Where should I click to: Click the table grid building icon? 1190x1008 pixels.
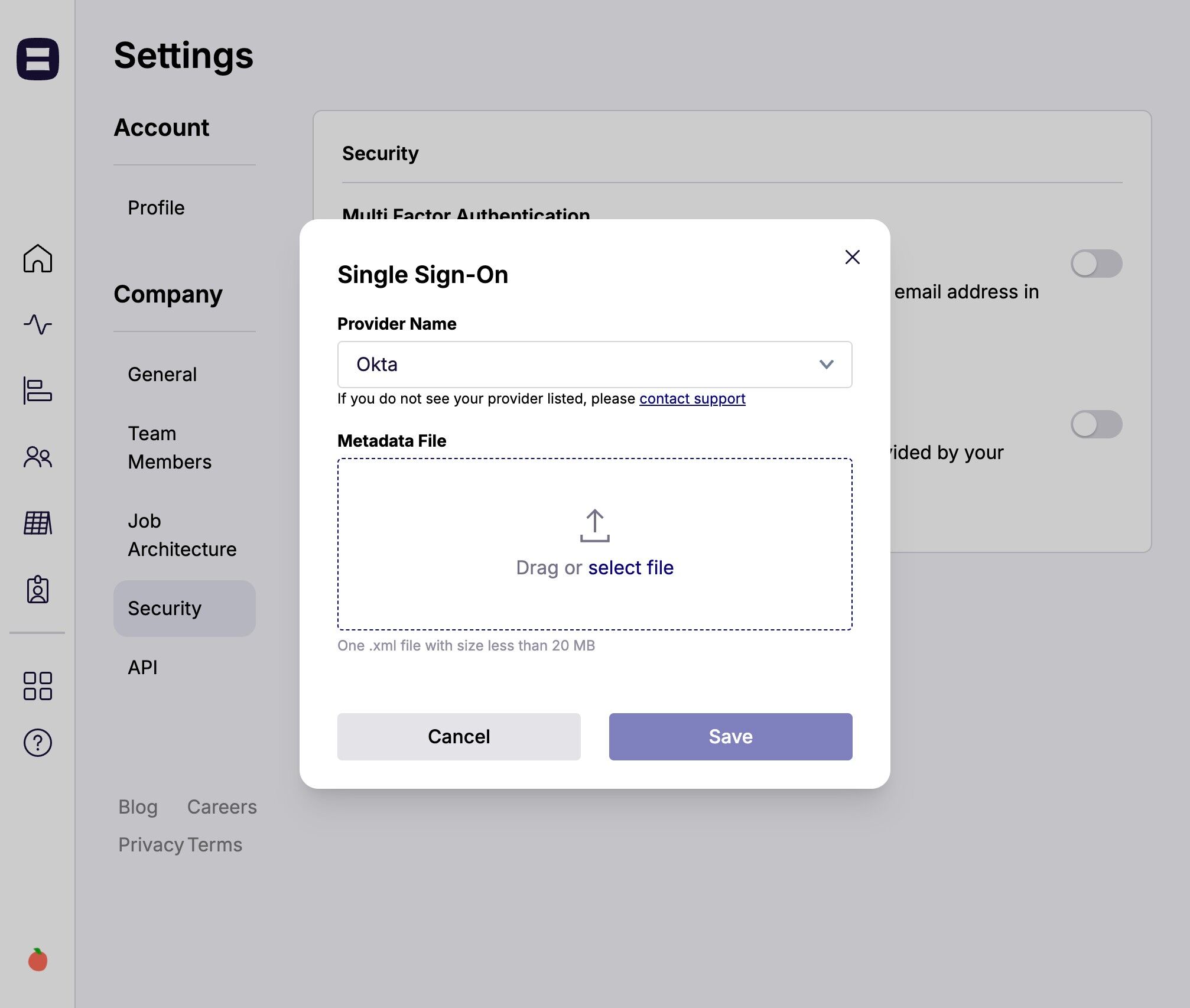pyautogui.click(x=38, y=523)
